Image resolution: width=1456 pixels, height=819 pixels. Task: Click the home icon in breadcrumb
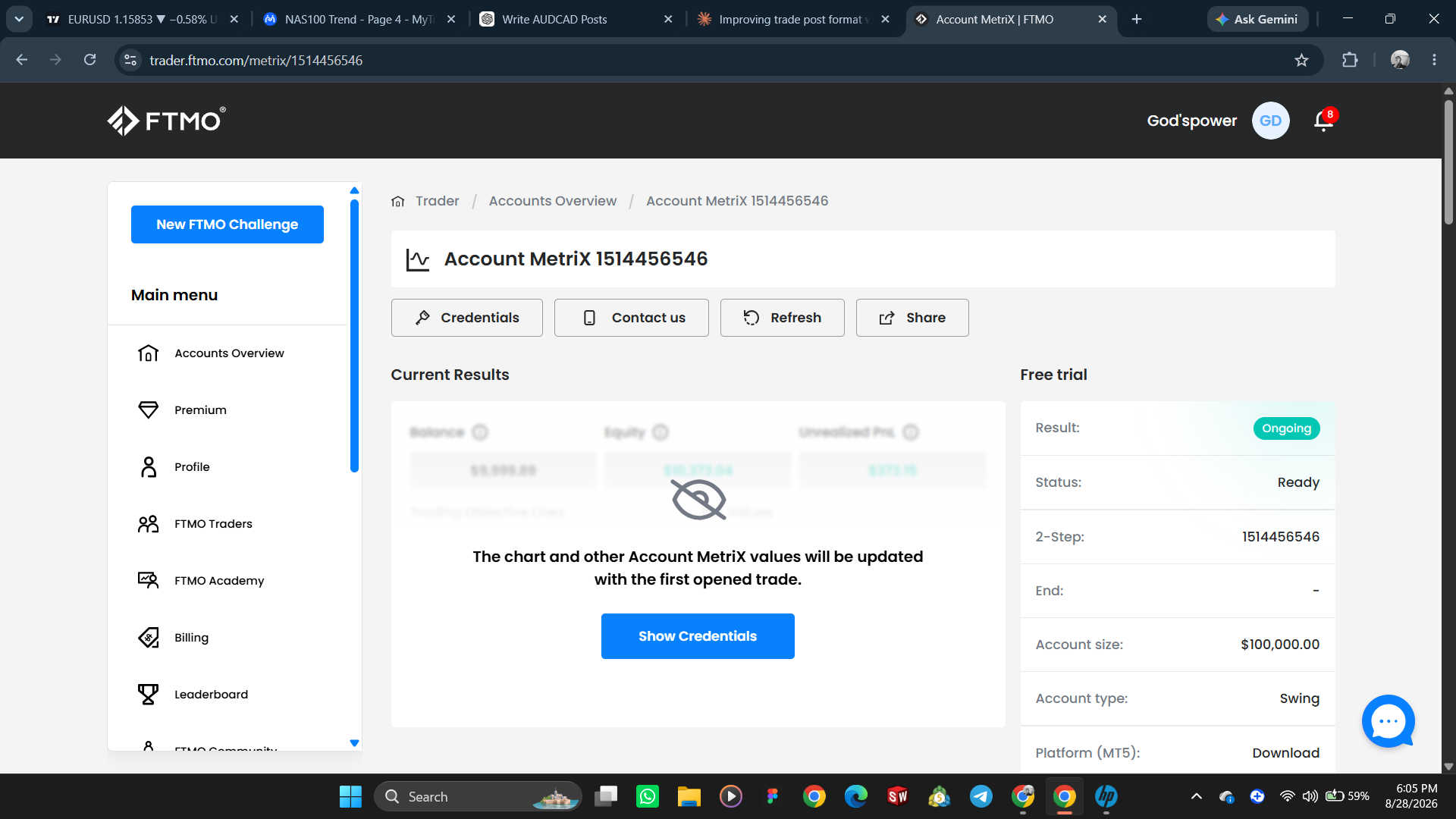click(398, 201)
